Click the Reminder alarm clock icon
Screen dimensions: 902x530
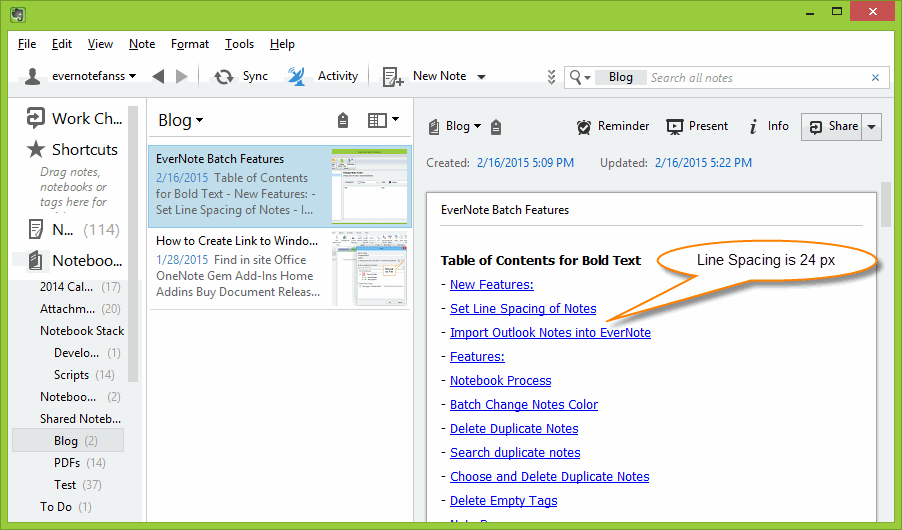(584, 127)
